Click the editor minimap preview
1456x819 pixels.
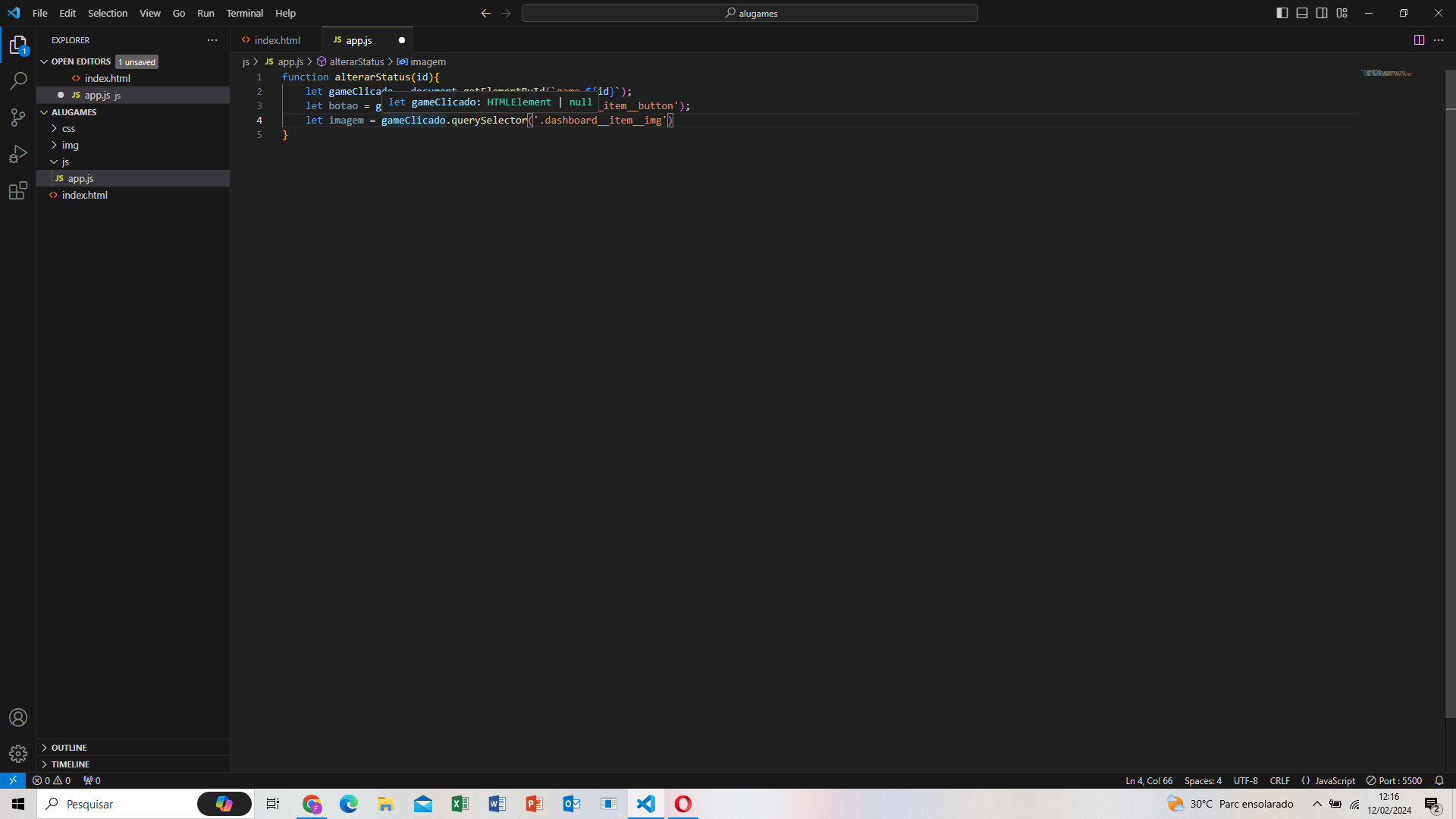(x=1386, y=74)
